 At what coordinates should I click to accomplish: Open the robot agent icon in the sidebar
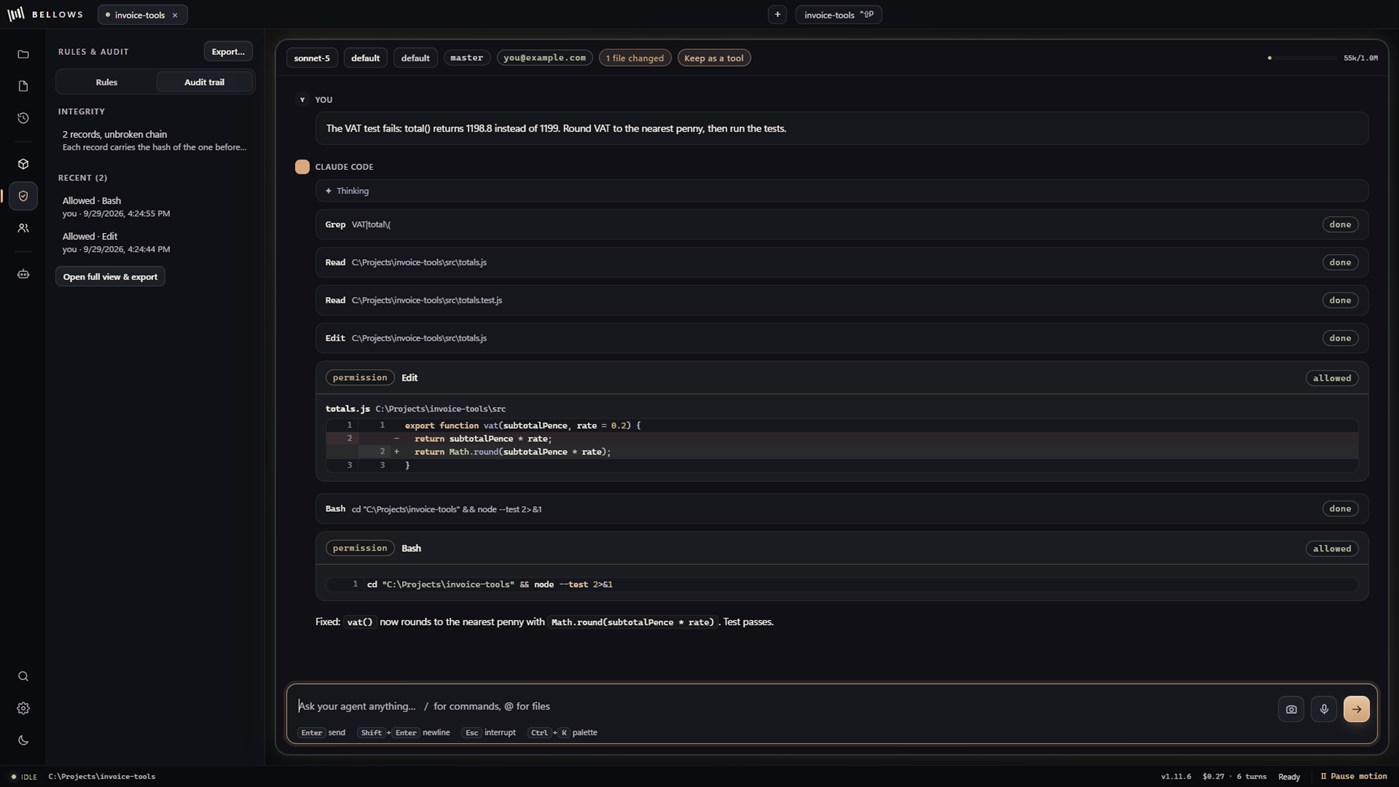point(23,274)
